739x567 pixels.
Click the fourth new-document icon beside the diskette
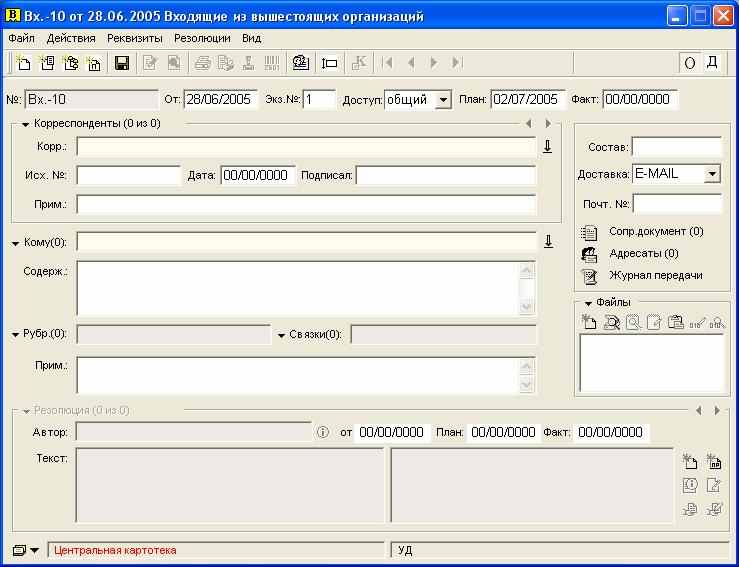tap(94, 63)
